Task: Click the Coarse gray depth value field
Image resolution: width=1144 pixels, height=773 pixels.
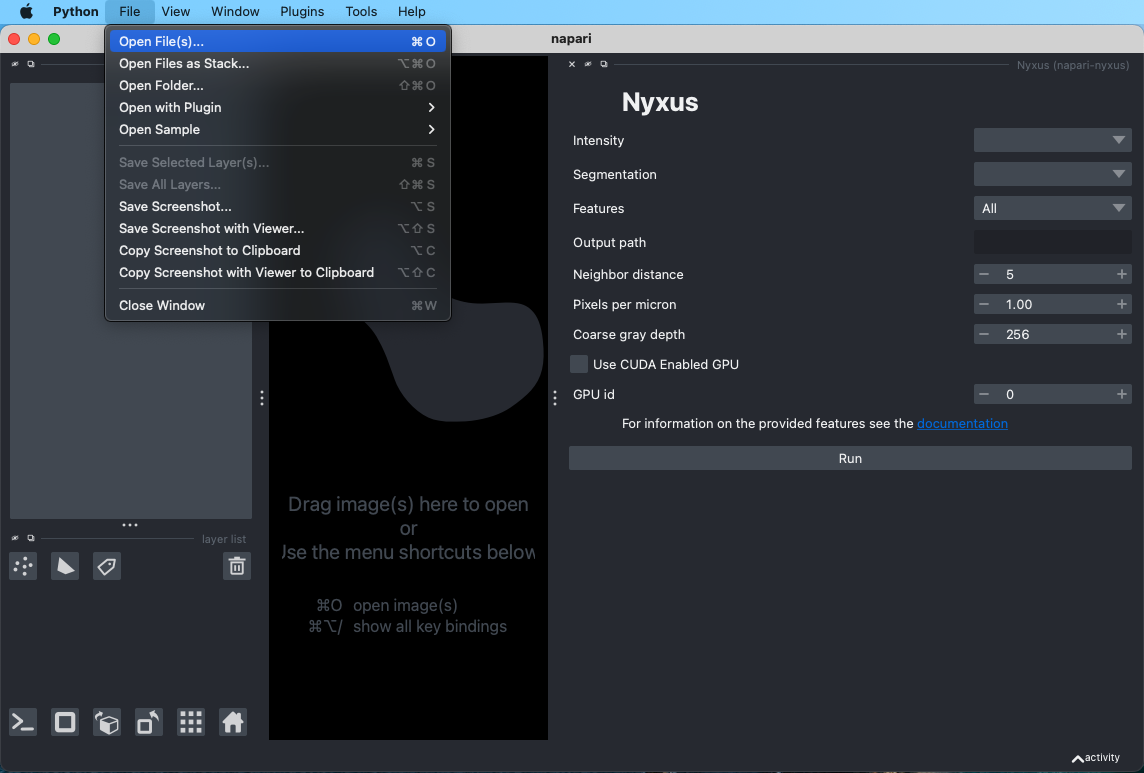Action: click(x=1052, y=334)
